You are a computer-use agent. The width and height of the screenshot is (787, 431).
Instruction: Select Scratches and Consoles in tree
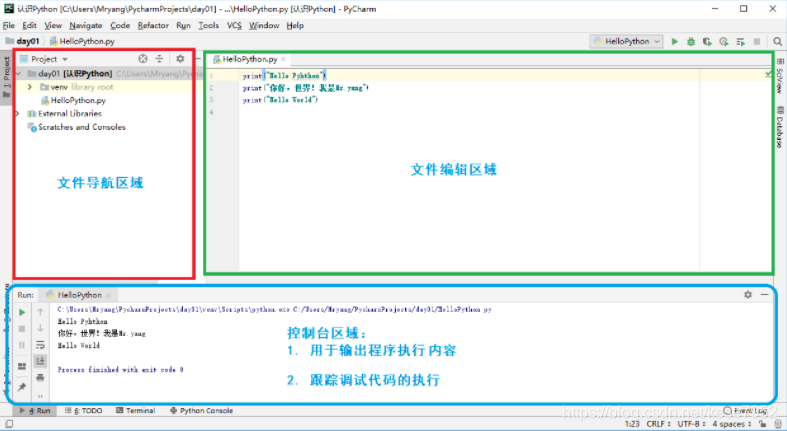[76, 127]
